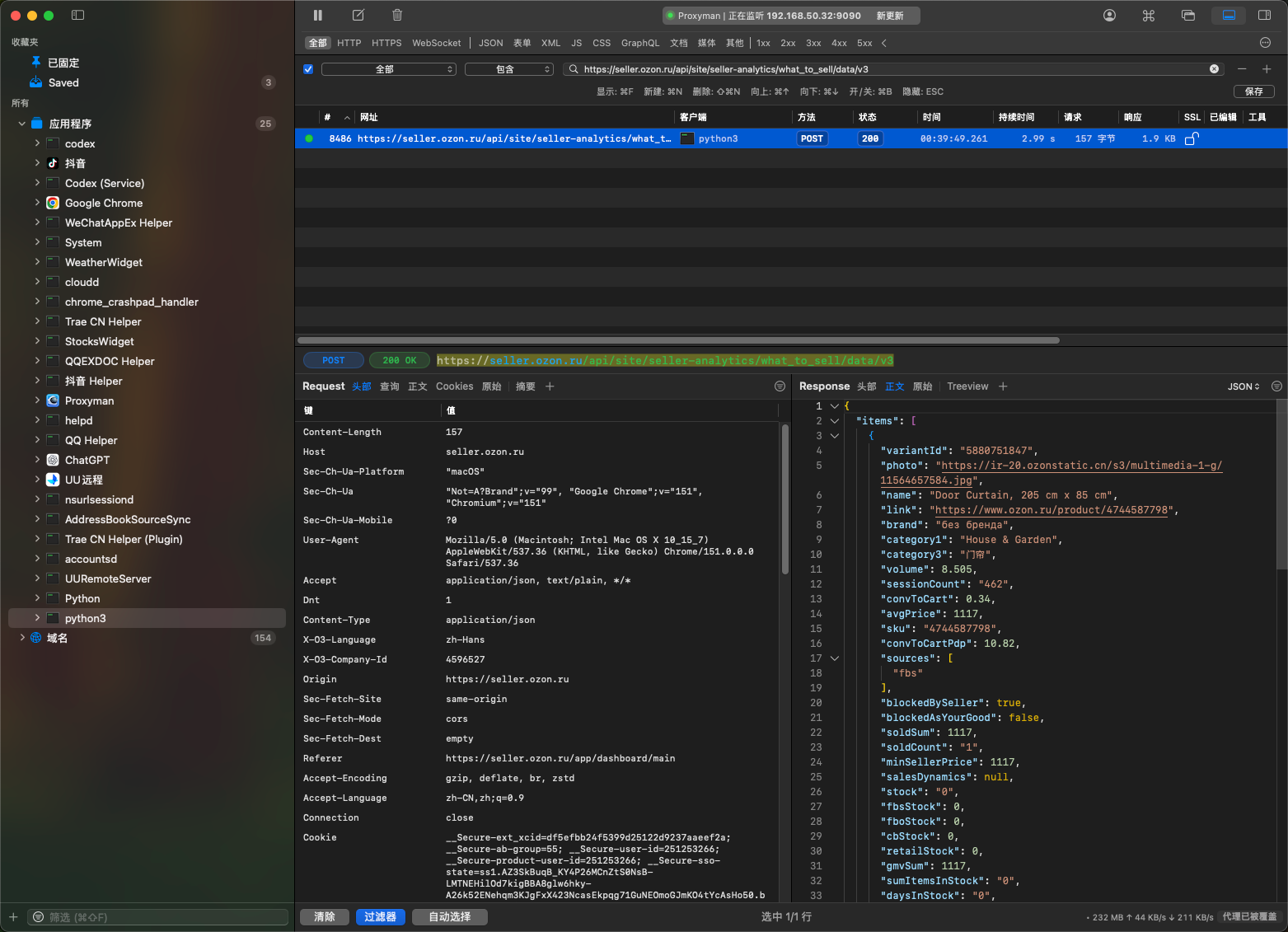The height and width of the screenshot is (932, 1288).
Task: Expand the 域名 group in the sidebar
Action: click(x=21, y=638)
